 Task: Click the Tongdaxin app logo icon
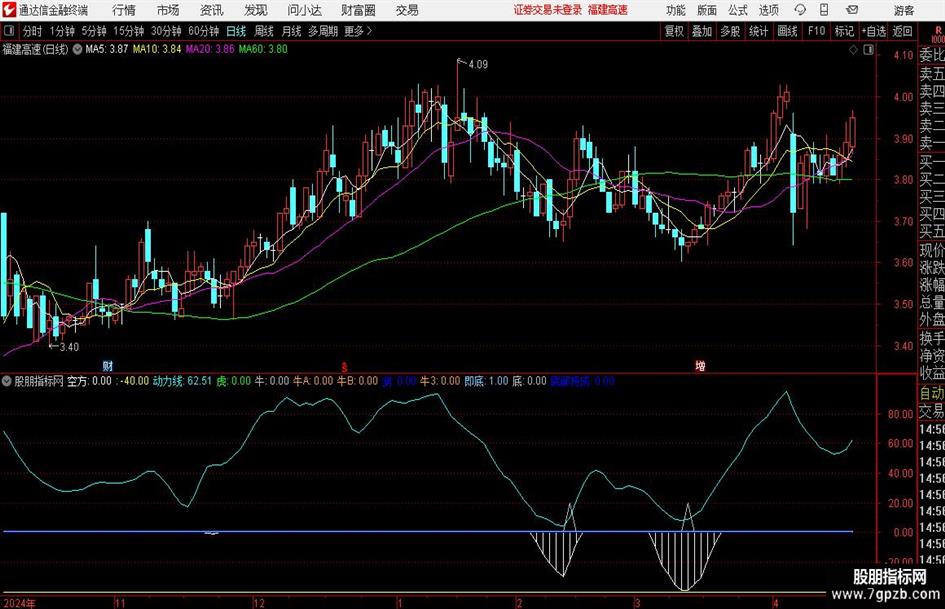click(8, 10)
